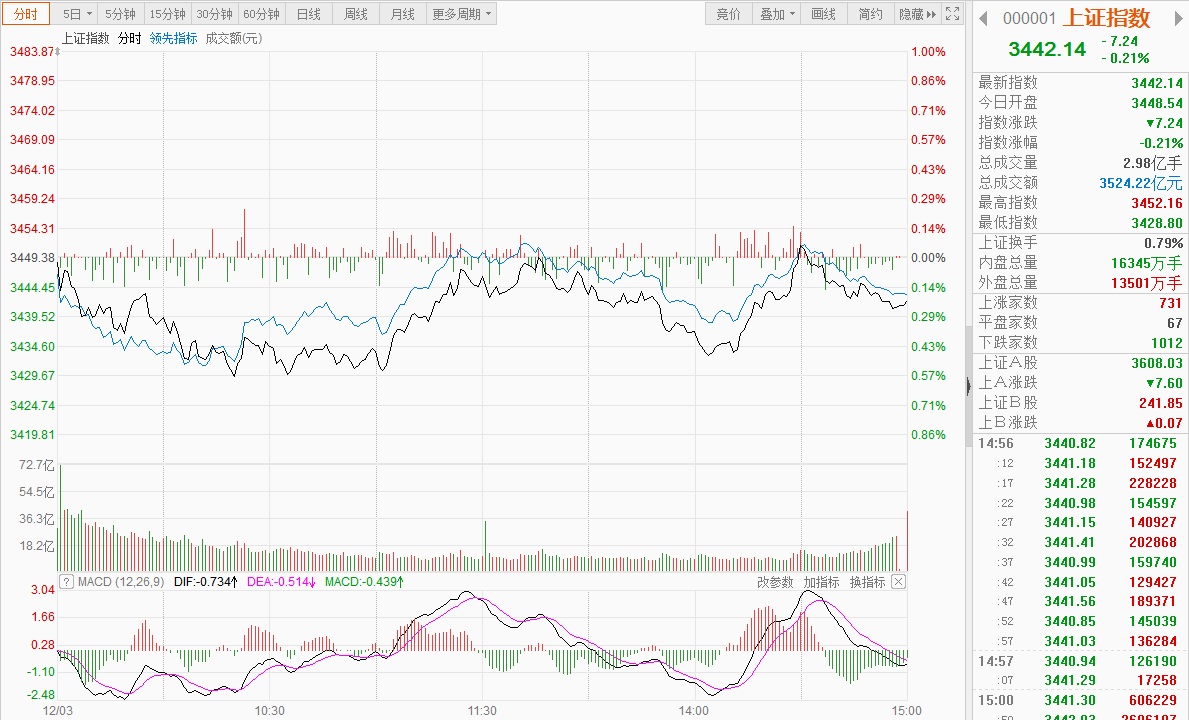Select the 下跌家数 value 1012
The width and height of the screenshot is (1189, 720).
(x=1167, y=343)
